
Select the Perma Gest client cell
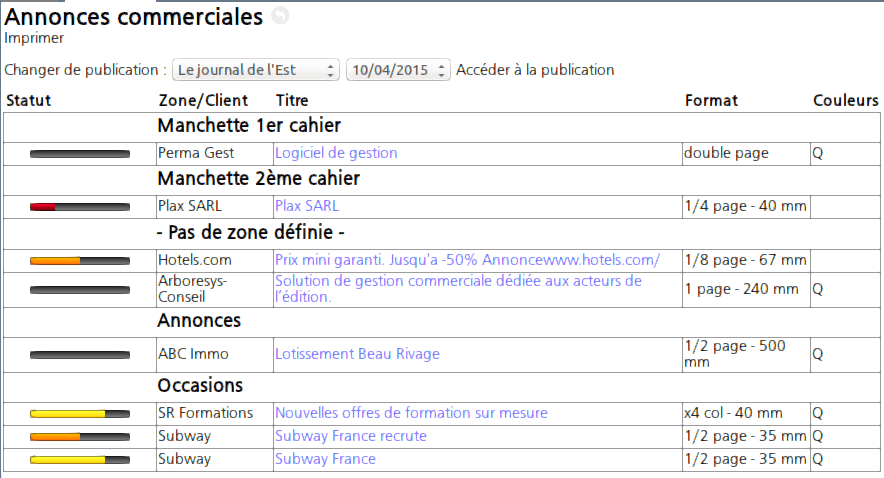tap(215, 154)
